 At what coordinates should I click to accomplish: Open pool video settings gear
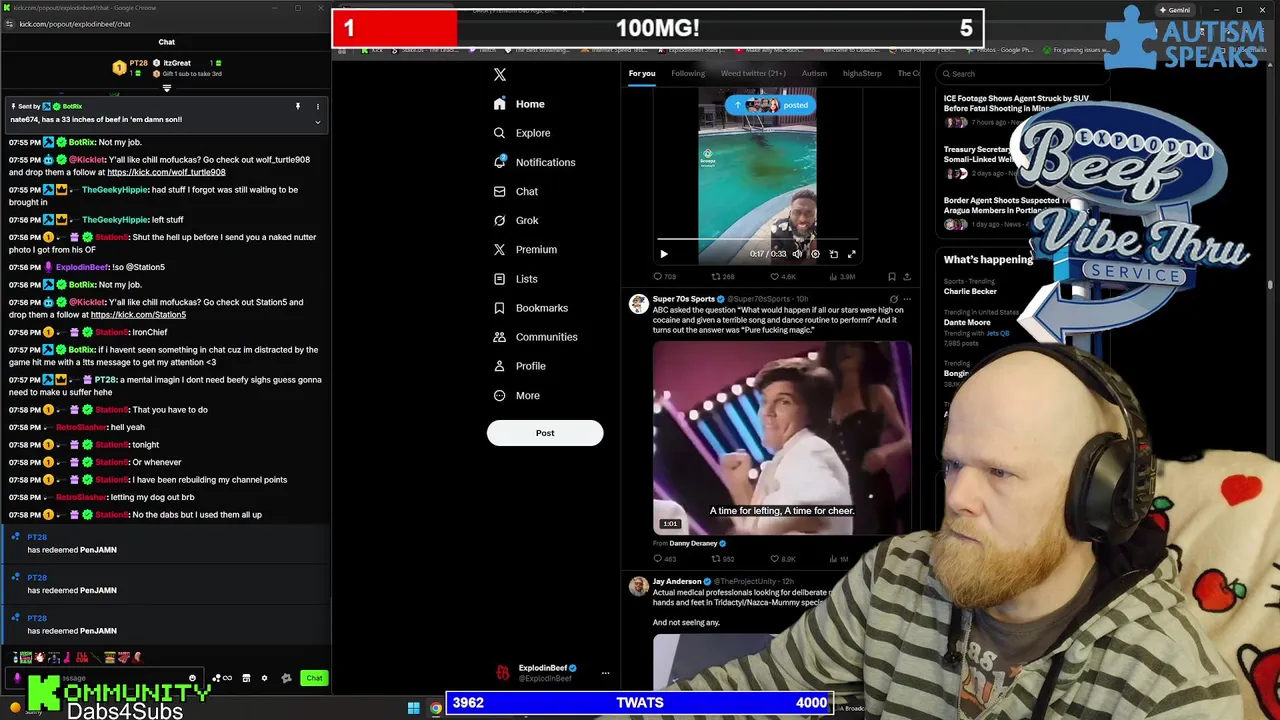(815, 254)
